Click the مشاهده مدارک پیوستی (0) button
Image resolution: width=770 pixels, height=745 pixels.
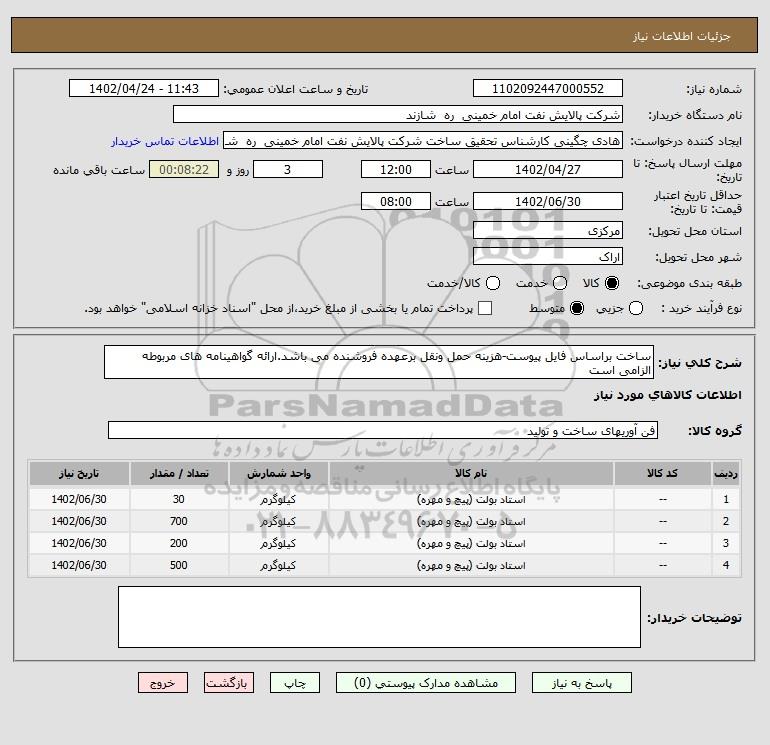click(426, 683)
